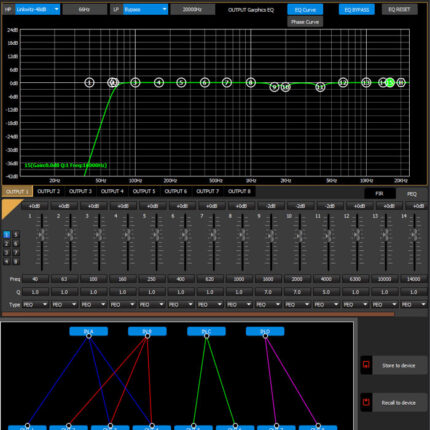430x430 pixels.
Task: Switch to the OUTPUT 5 tab
Action: click(144, 191)
